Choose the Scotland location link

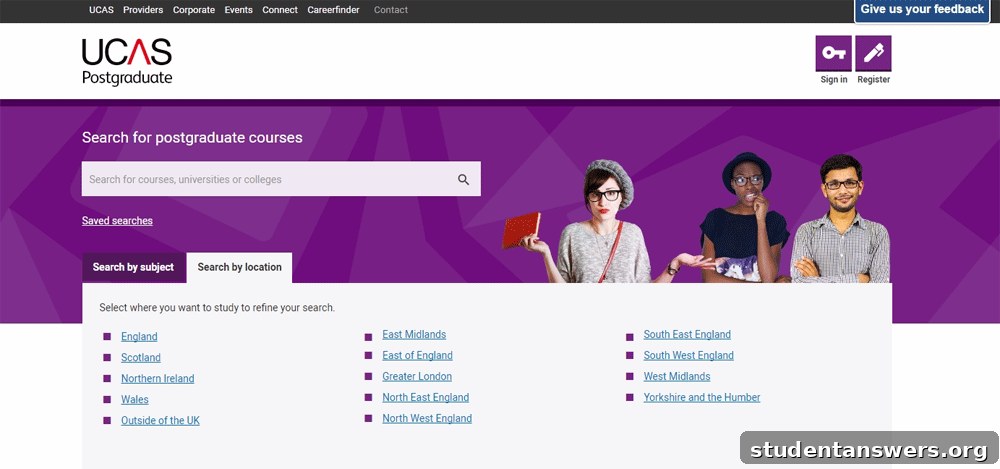(141, 358)
